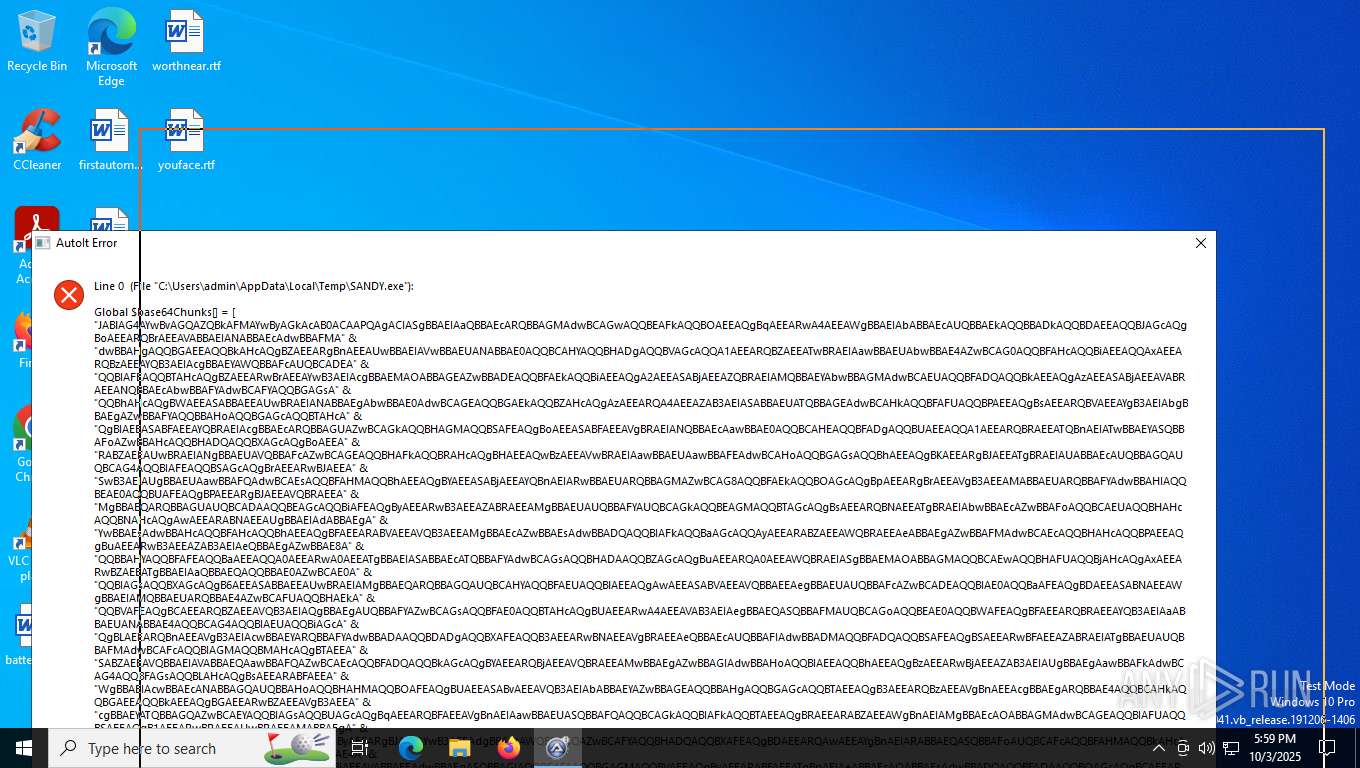Open network status in system tray
The width and height of the screenshot is (1360, 768).
click(x=1231, y=748)
